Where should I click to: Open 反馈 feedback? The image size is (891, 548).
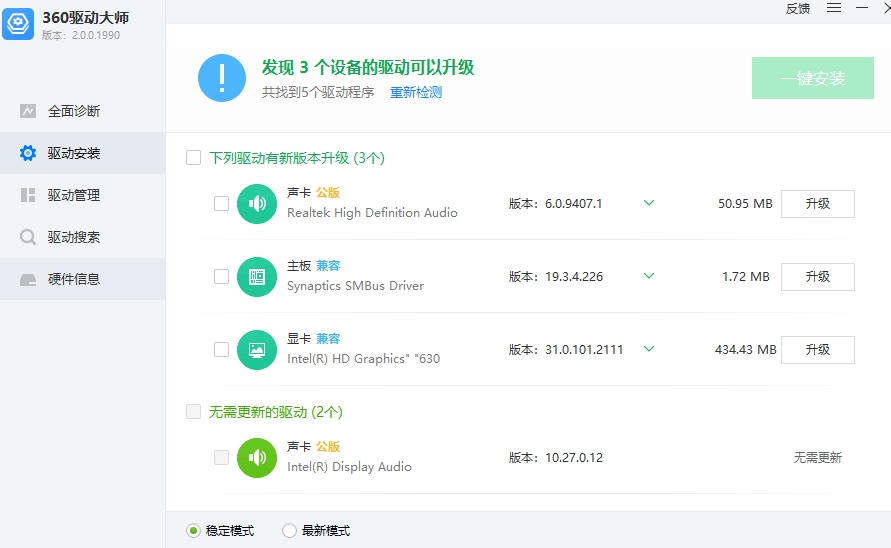pos(798,9)
